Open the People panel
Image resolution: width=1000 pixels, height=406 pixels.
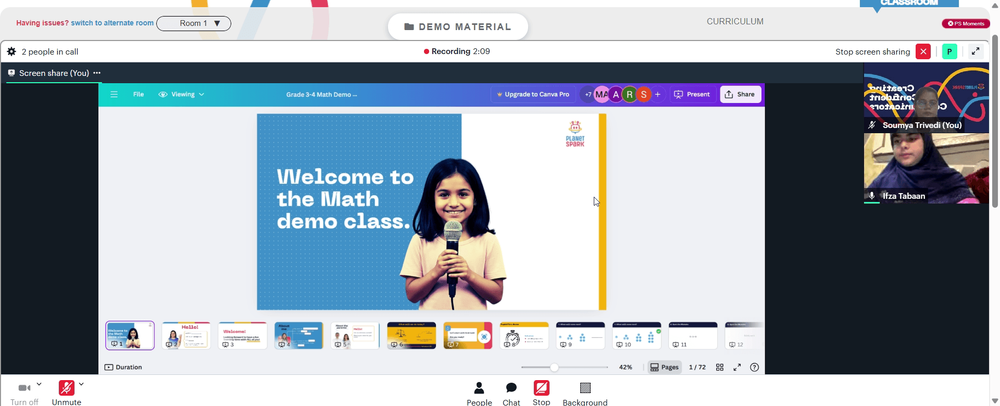[x=479, y=393]
